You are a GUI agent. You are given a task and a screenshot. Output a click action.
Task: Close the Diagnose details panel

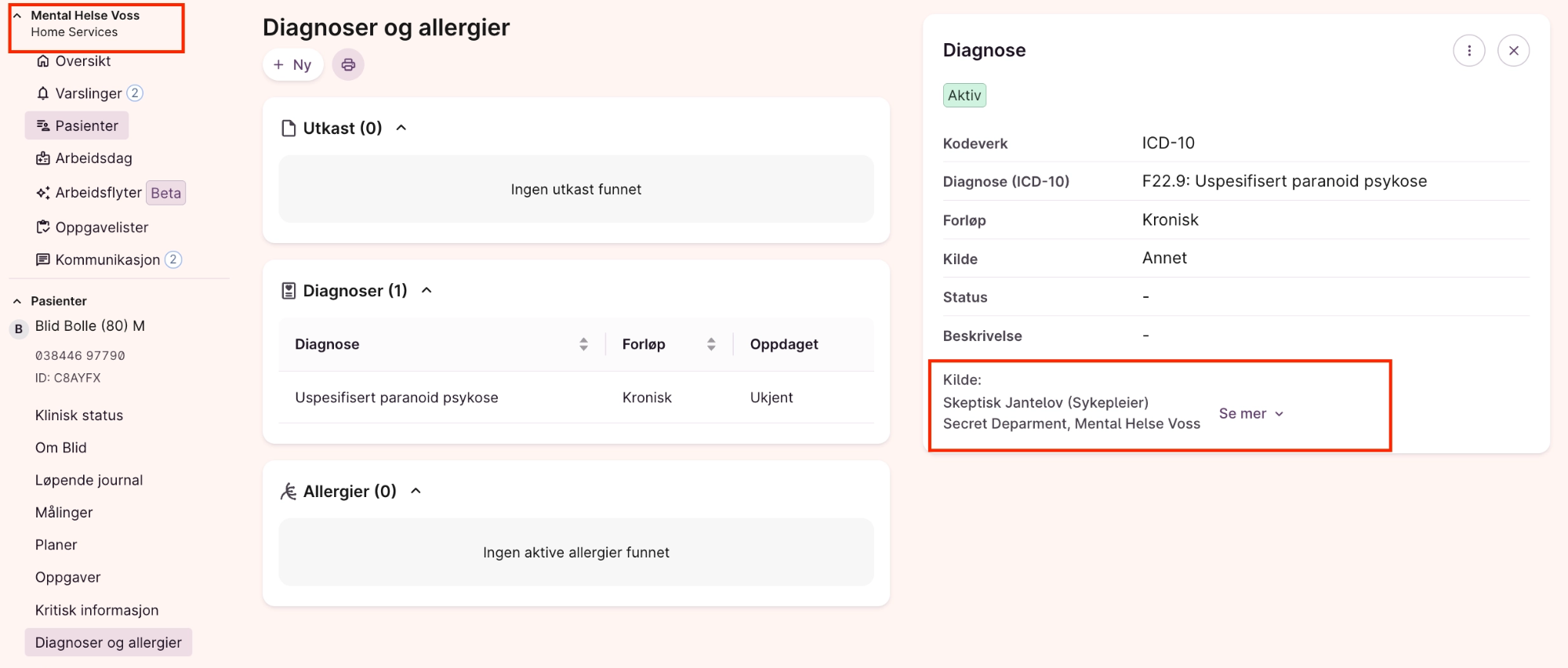[1513, 51]
